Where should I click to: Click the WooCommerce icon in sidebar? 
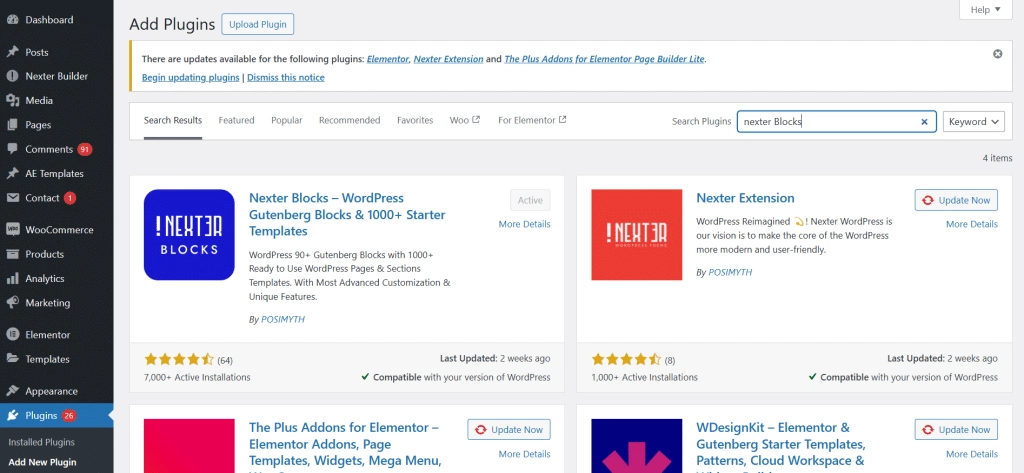click(13, 230)
